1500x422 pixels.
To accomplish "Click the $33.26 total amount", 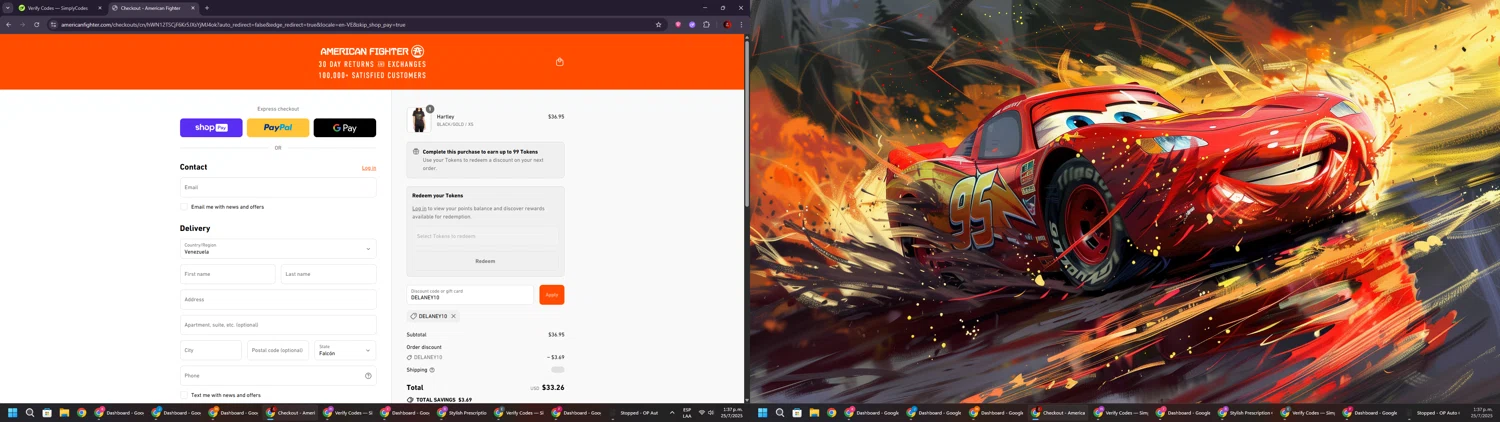I will [553, 388].
